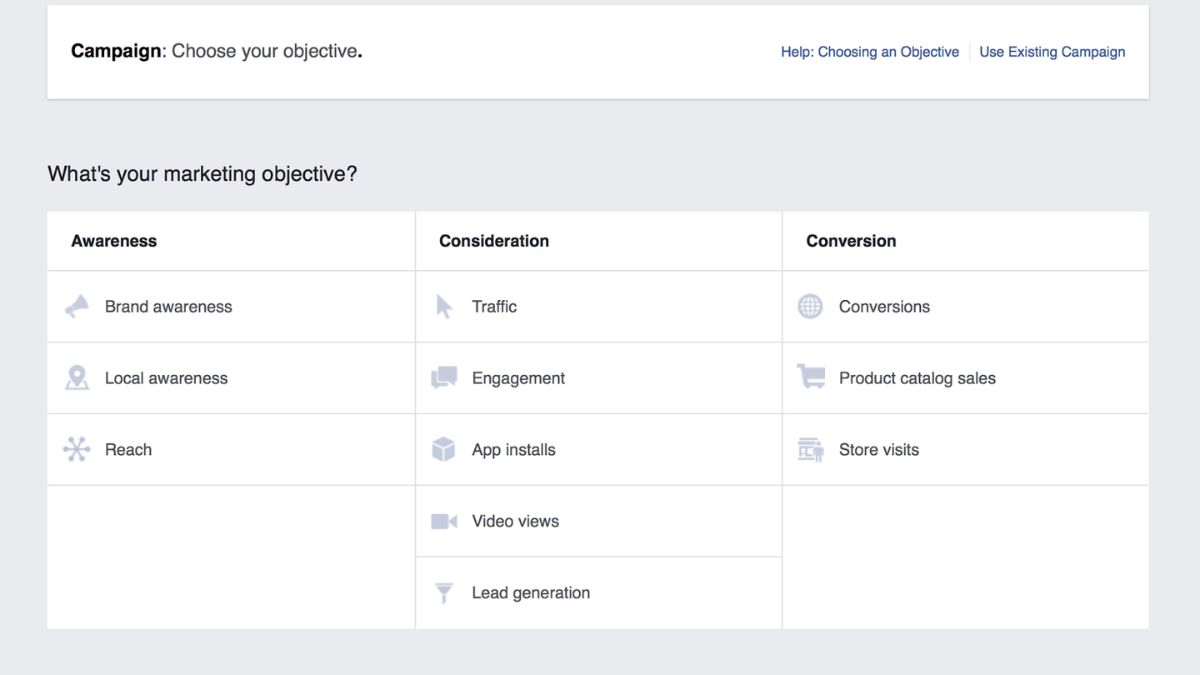Click Use Existing Campaign

pos(1052,51)
